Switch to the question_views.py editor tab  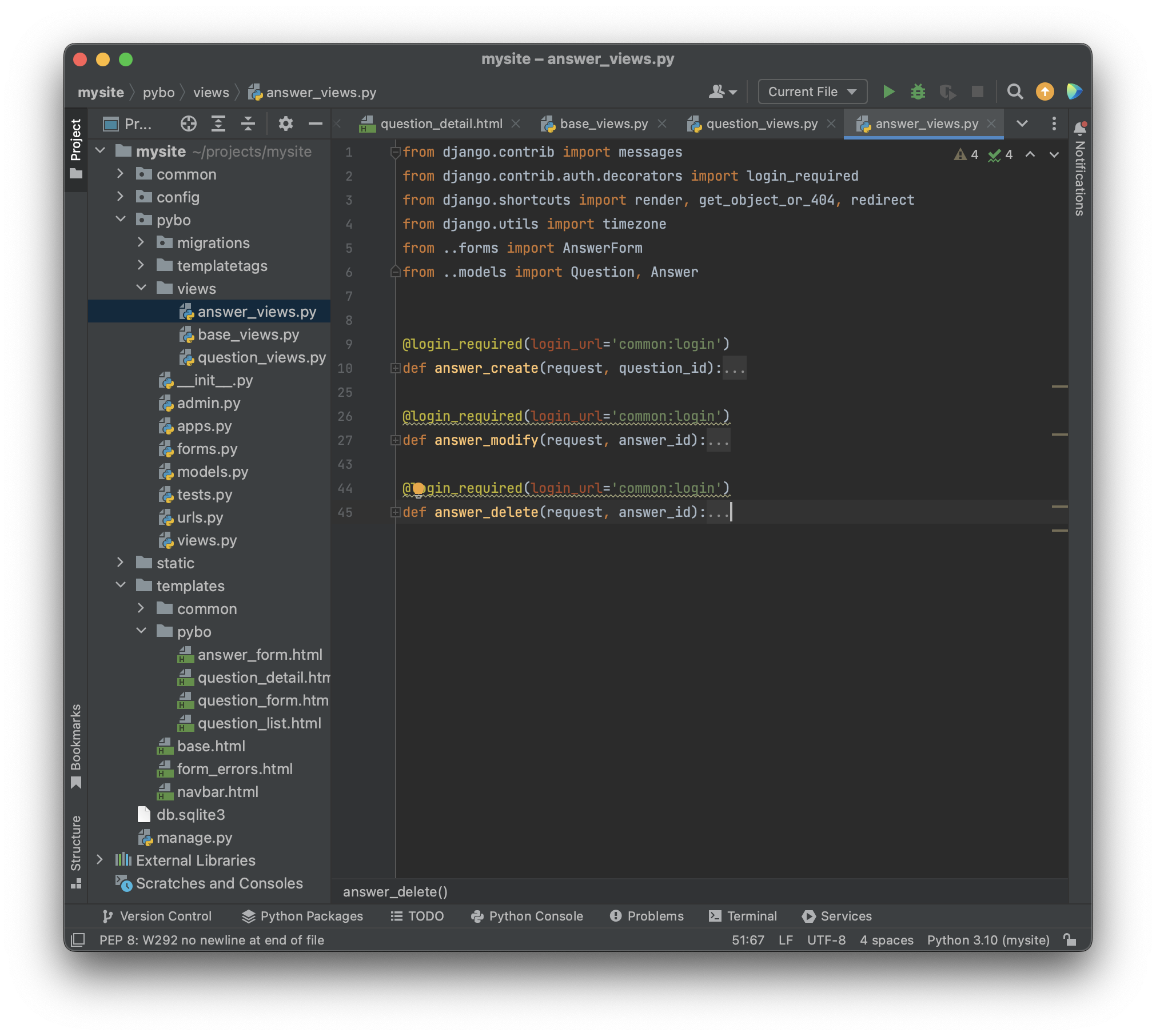click(761, 123)
